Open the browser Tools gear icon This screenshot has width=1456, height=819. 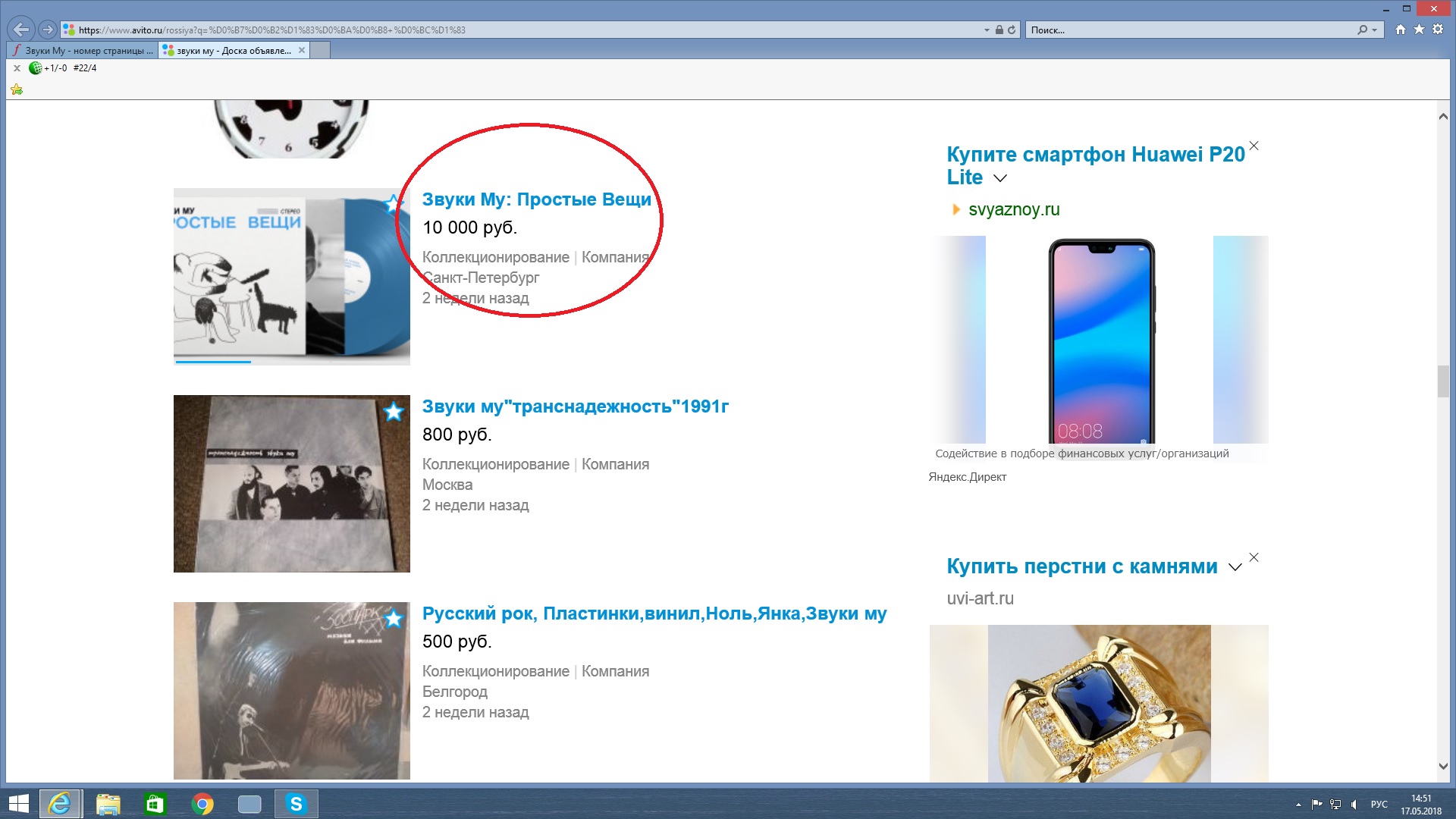pos(1438,30)
